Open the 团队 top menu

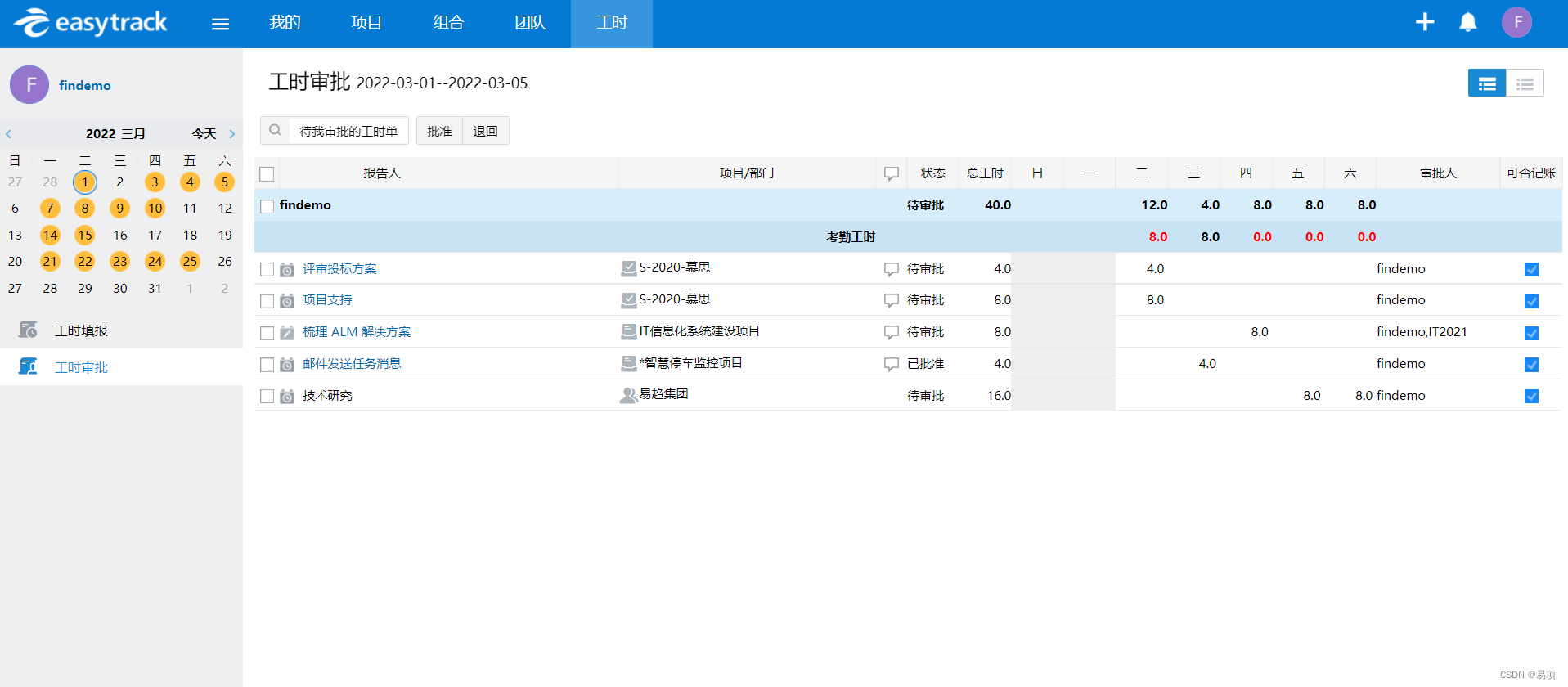coord(530,23)
